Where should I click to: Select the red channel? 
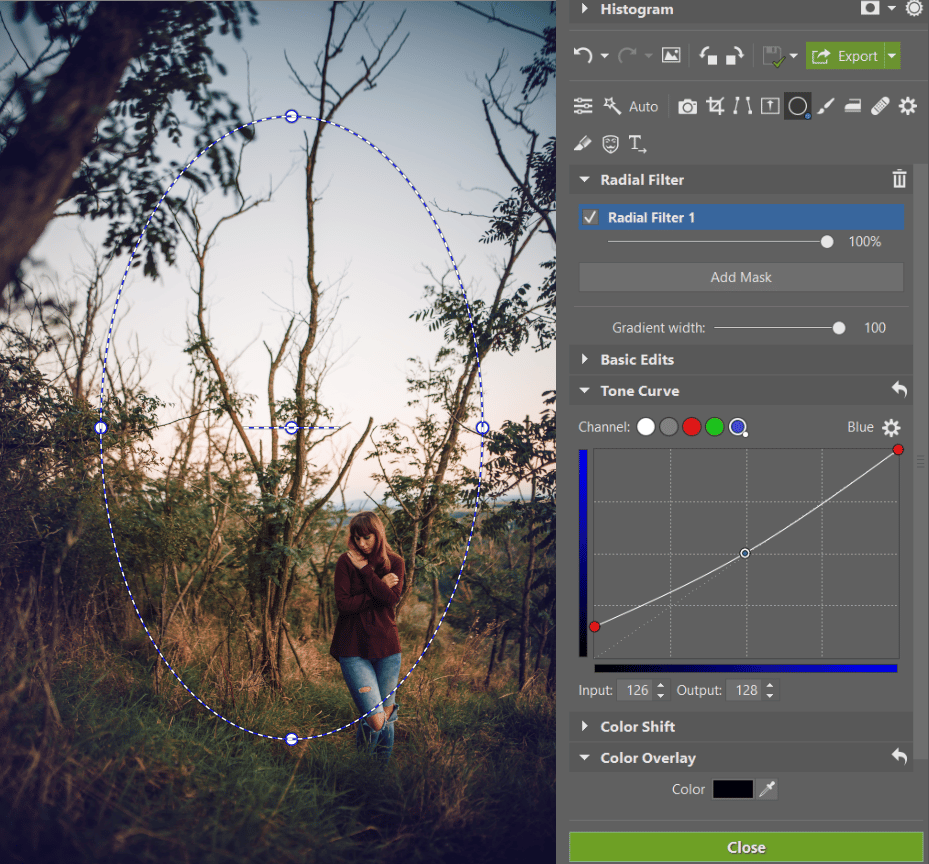pyautogui.click(x=691, y=427)
